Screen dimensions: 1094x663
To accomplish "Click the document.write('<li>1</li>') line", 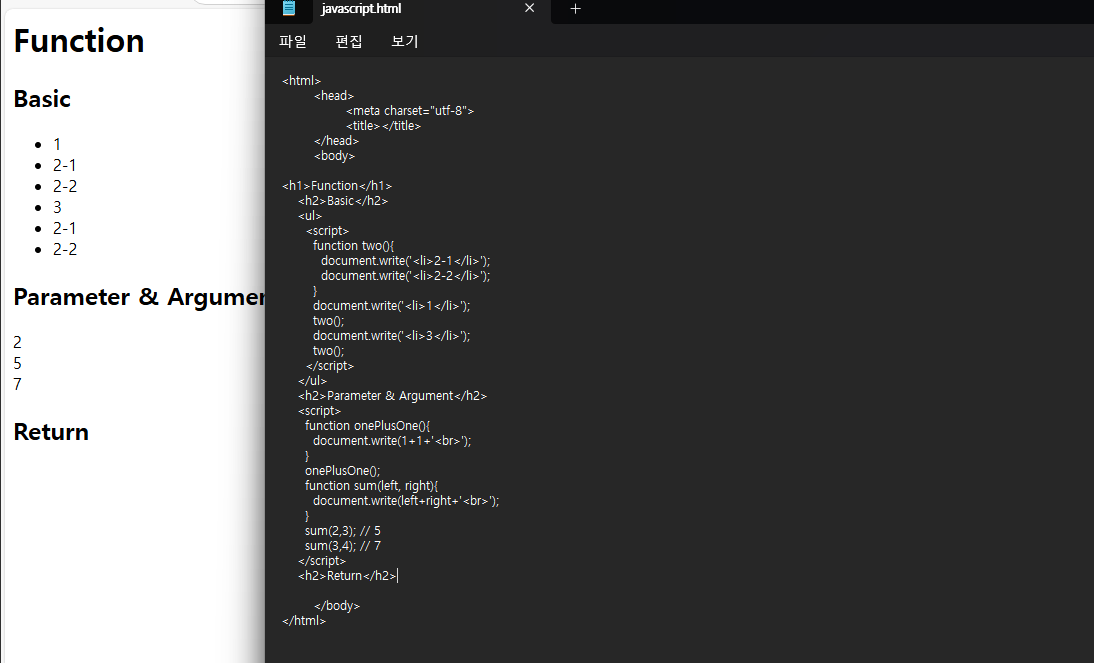I will point(391,306).
